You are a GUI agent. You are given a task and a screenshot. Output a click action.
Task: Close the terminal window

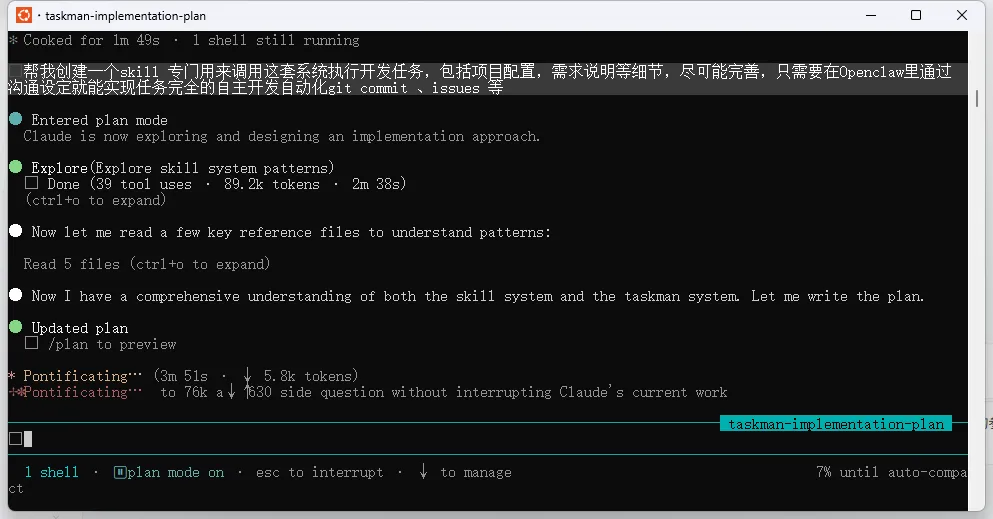[x=961, y=15]
